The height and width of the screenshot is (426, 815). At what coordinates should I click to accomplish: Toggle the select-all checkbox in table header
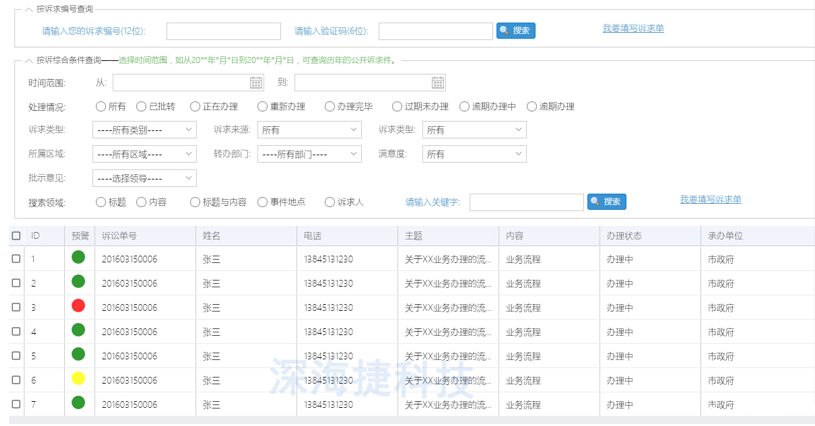[15, 236]
